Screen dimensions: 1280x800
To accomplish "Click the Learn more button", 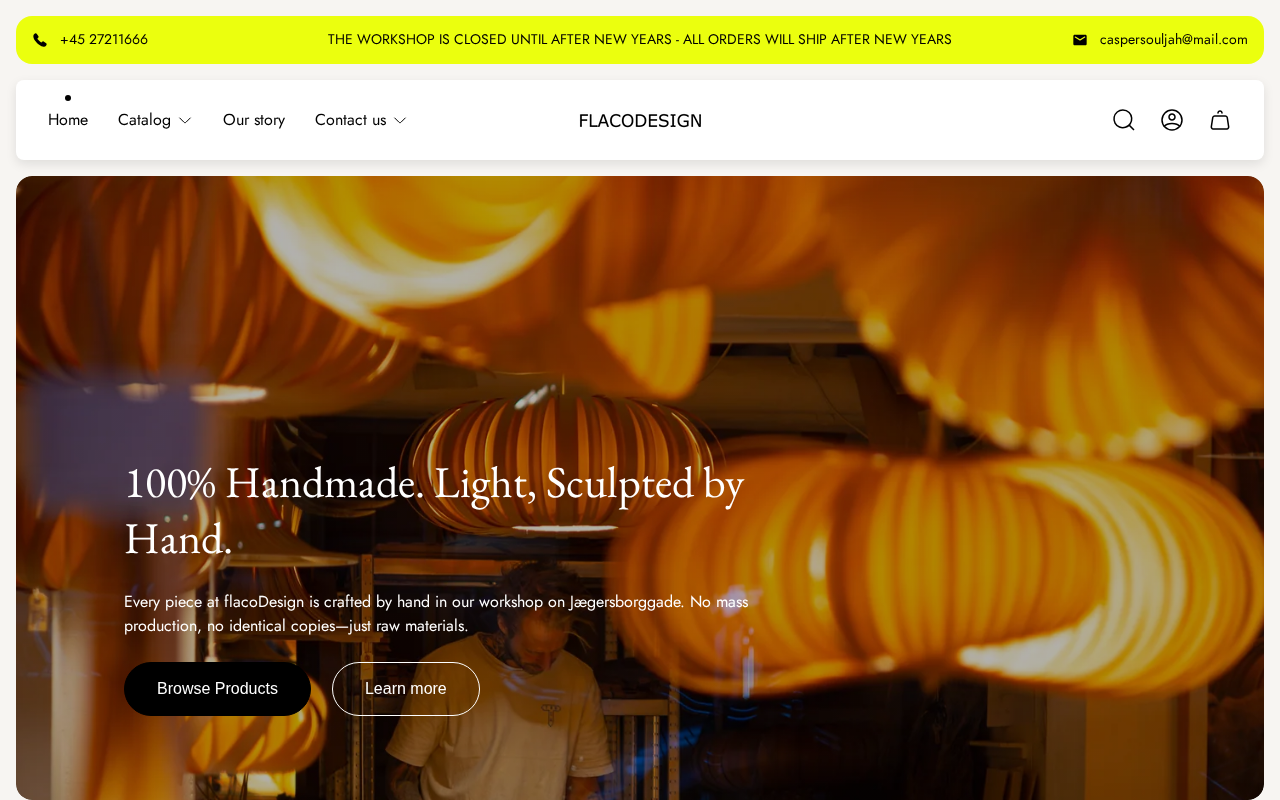I will click(x=406, y=689).
